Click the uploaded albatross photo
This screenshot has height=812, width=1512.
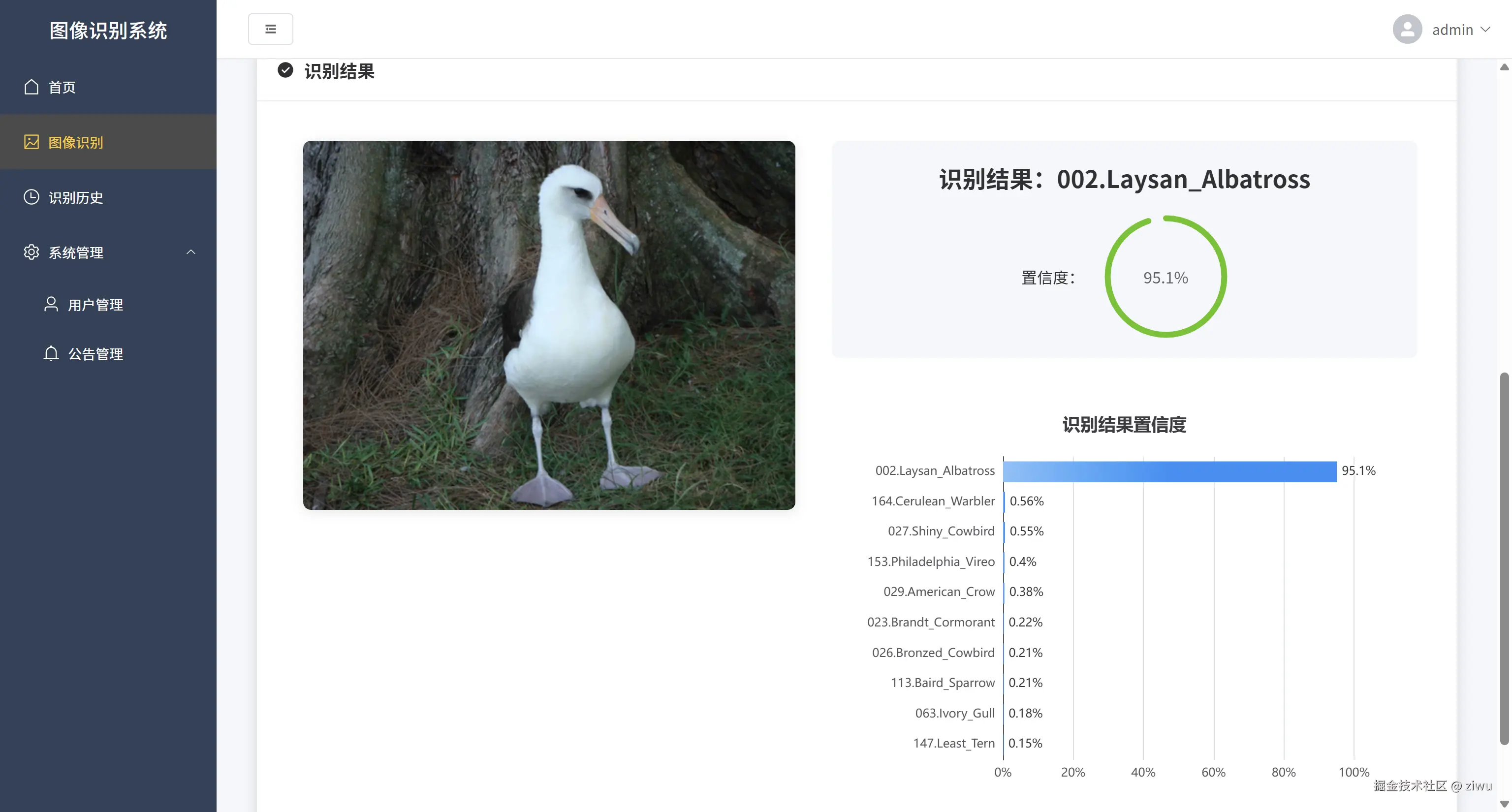click(x=549, y=325)
